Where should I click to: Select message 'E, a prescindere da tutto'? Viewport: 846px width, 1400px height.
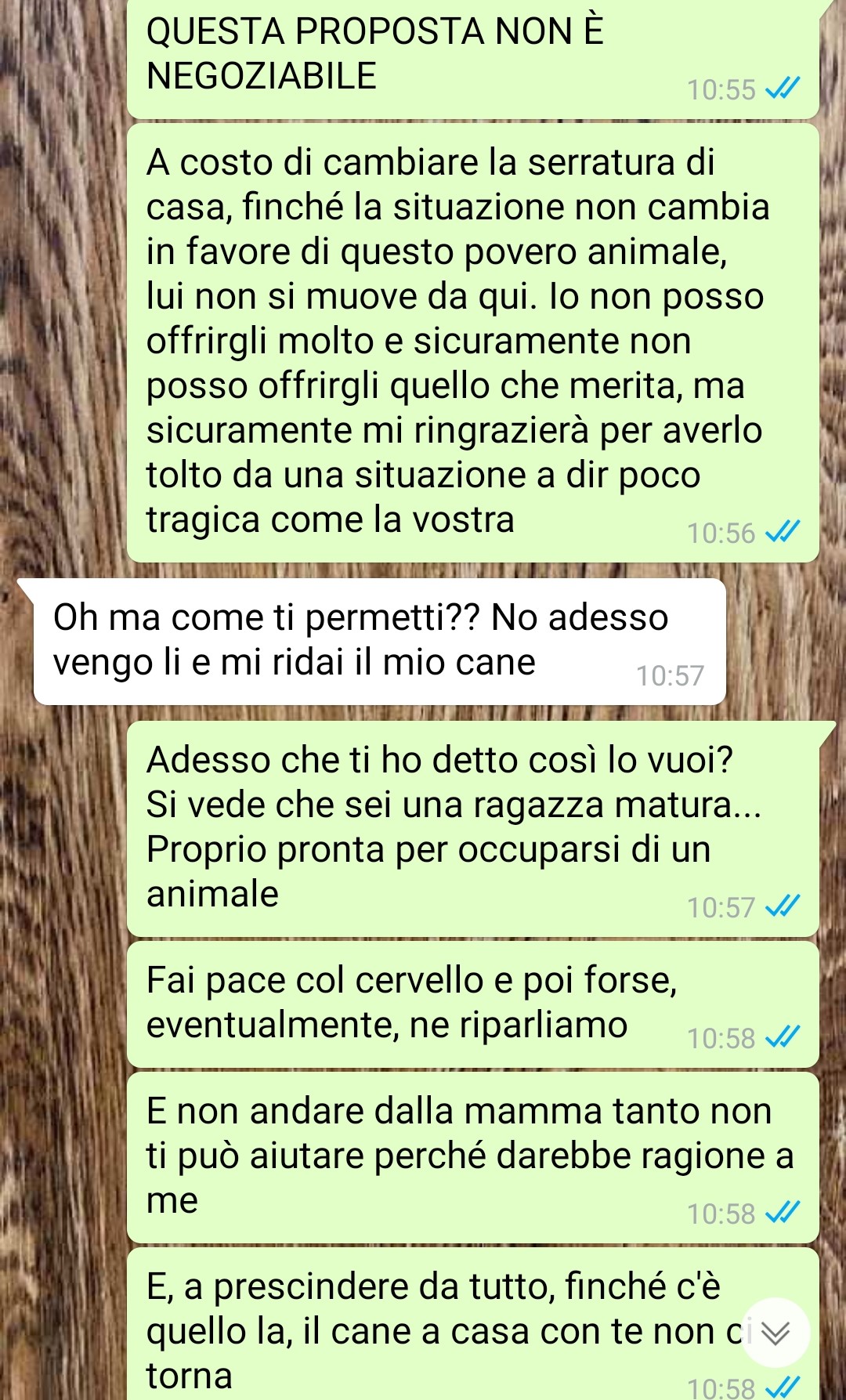pos(473,1324)
